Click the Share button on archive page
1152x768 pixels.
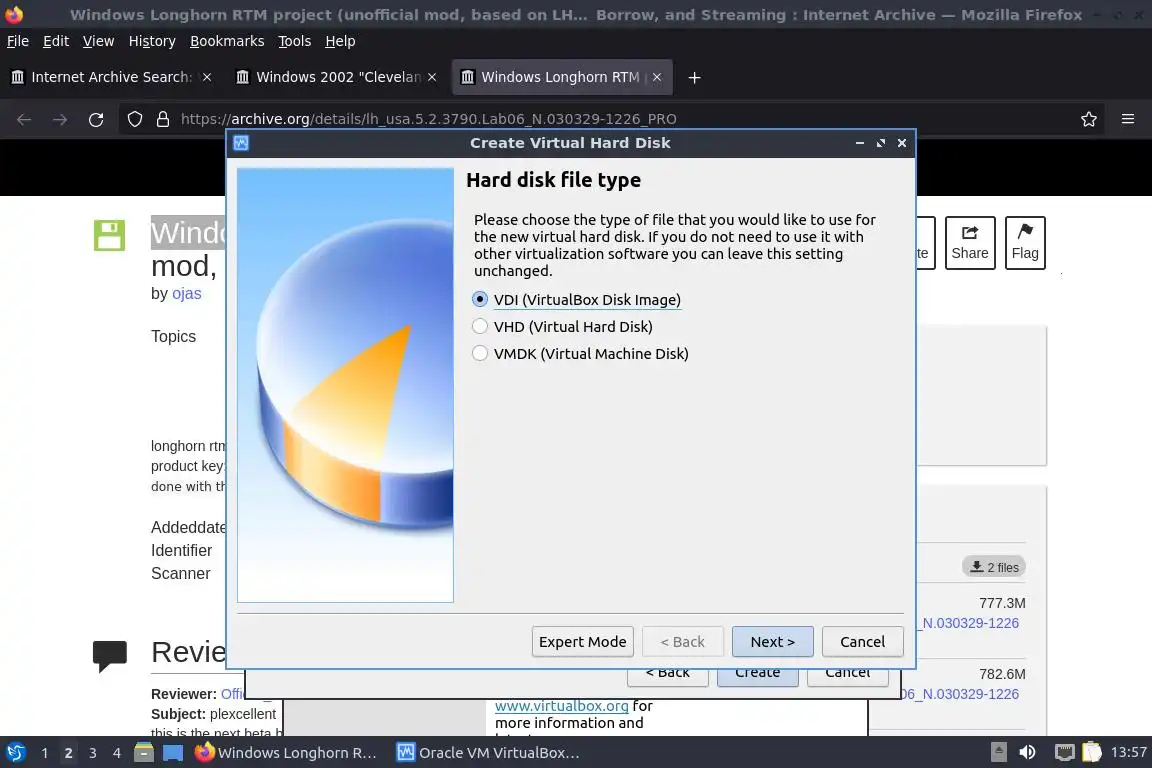pyautogui.click(x=970, y=243)
